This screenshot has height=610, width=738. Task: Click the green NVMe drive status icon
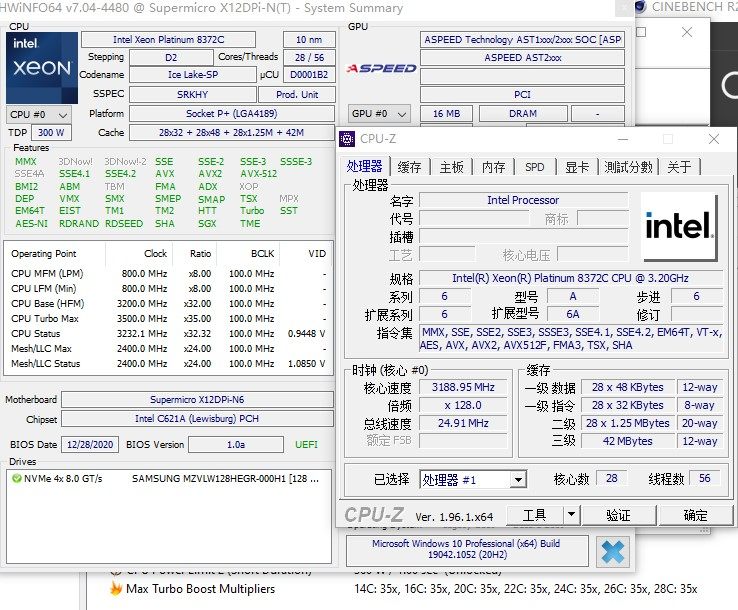[x=16, y=479]
